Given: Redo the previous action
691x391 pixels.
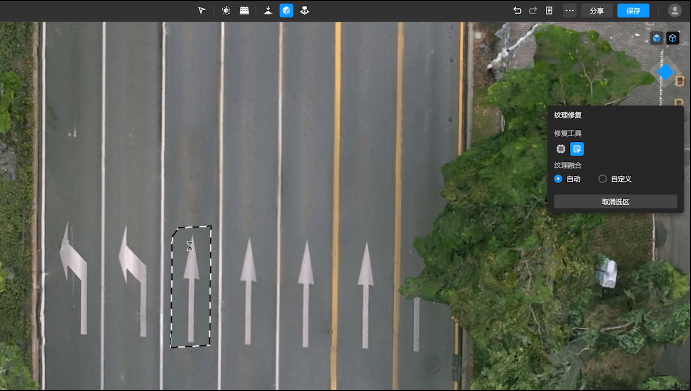Looking at the screenshot, I should pos(533,10).
